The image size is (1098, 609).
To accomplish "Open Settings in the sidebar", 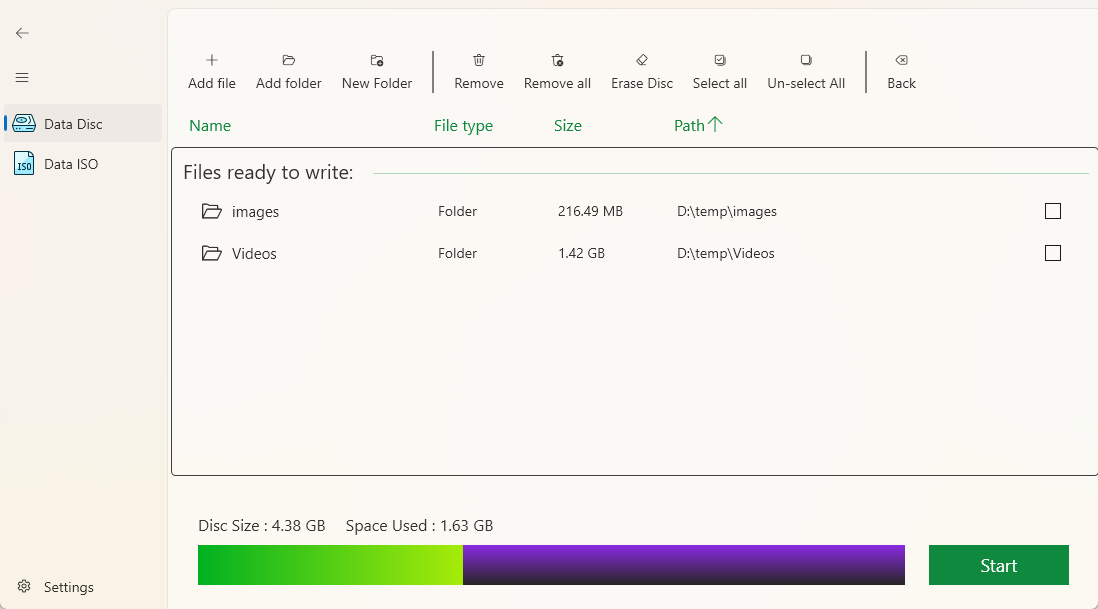I will pos(68,587).
